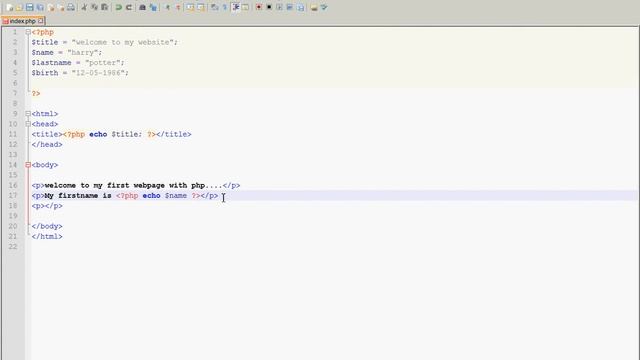Click the "harry" string value
The width and height of the screenshot is (640, 360).
pos(83,53)
